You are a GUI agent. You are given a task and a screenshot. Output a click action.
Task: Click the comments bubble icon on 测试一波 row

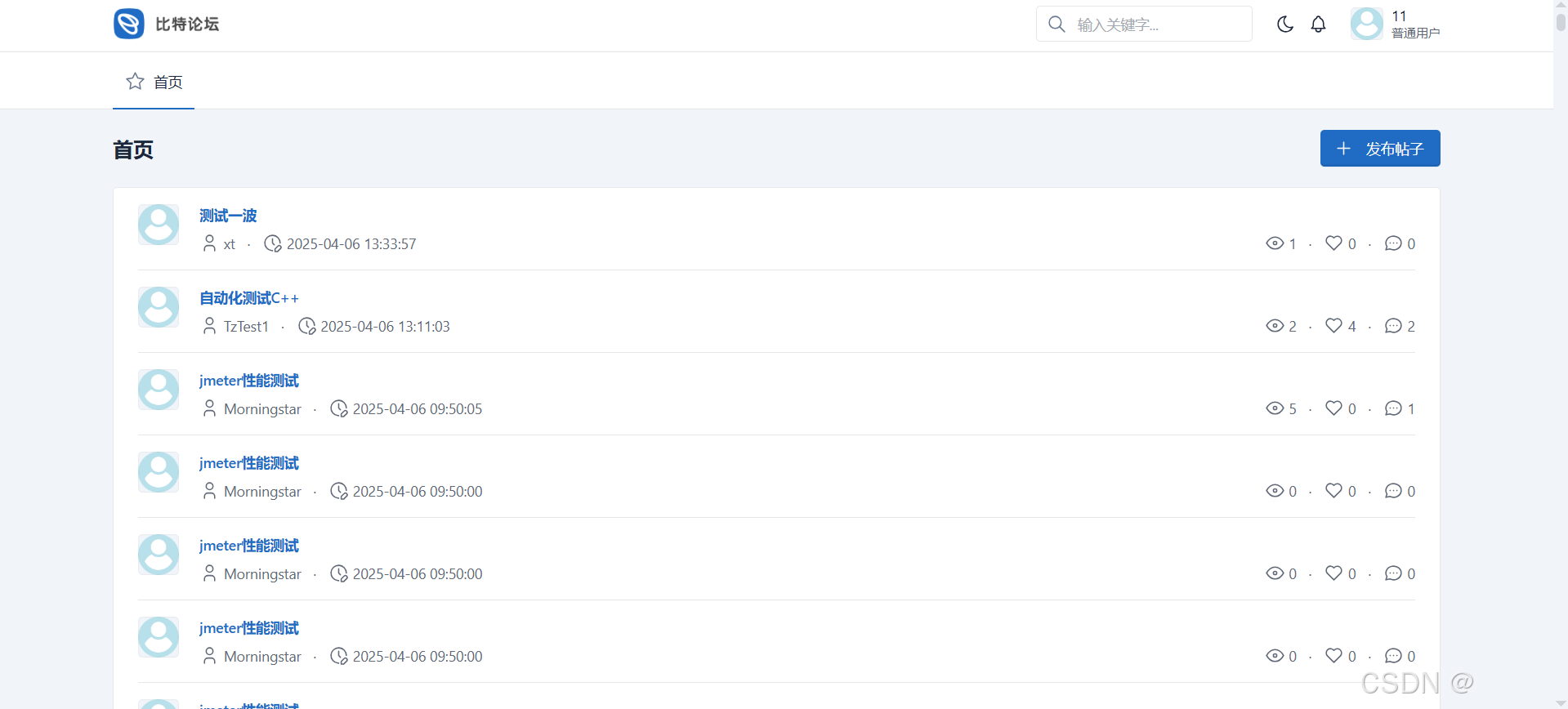pyautogui.click(x=1393, y=243)
